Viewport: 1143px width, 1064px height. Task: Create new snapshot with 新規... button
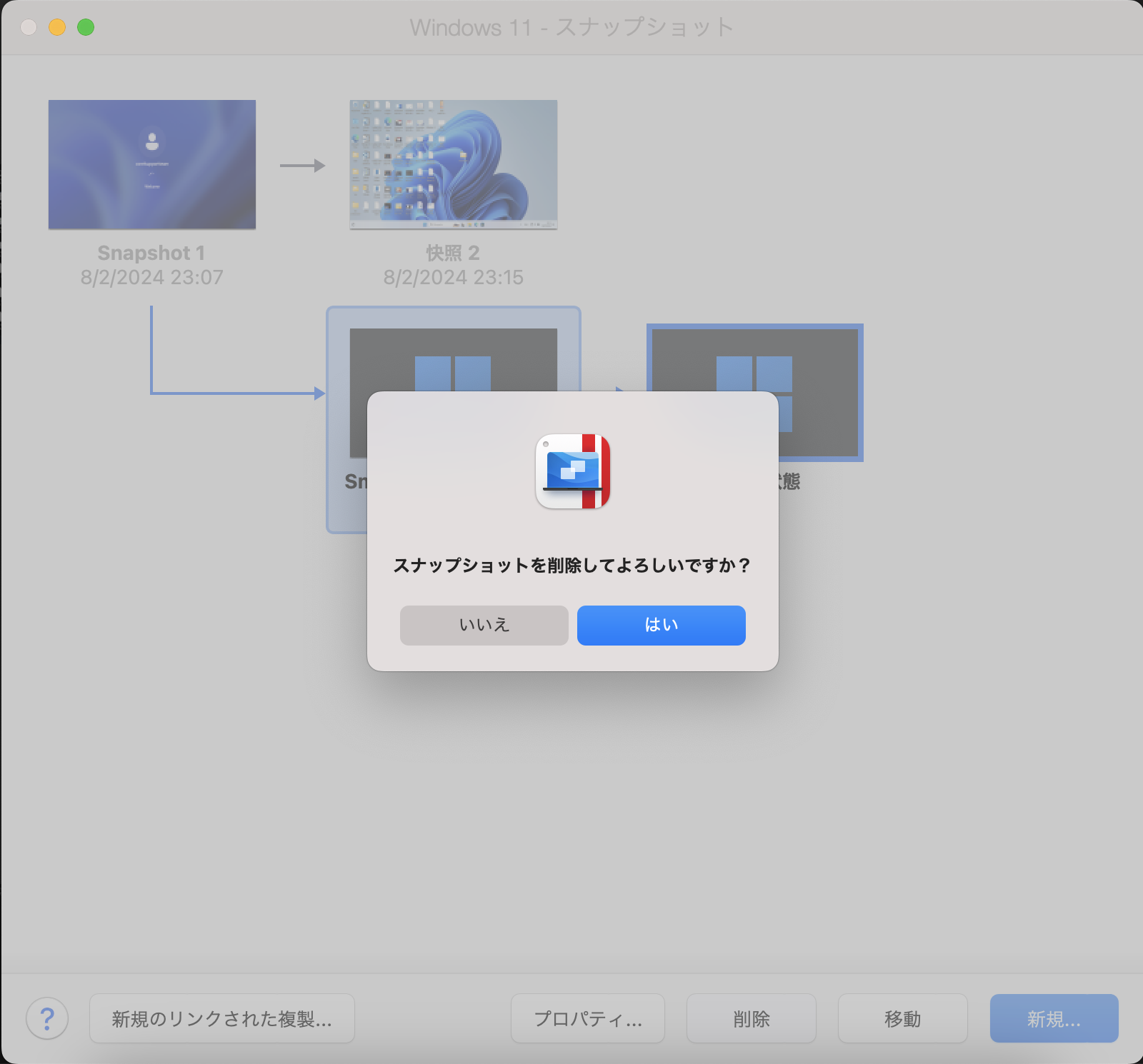coord(1054,1018)
